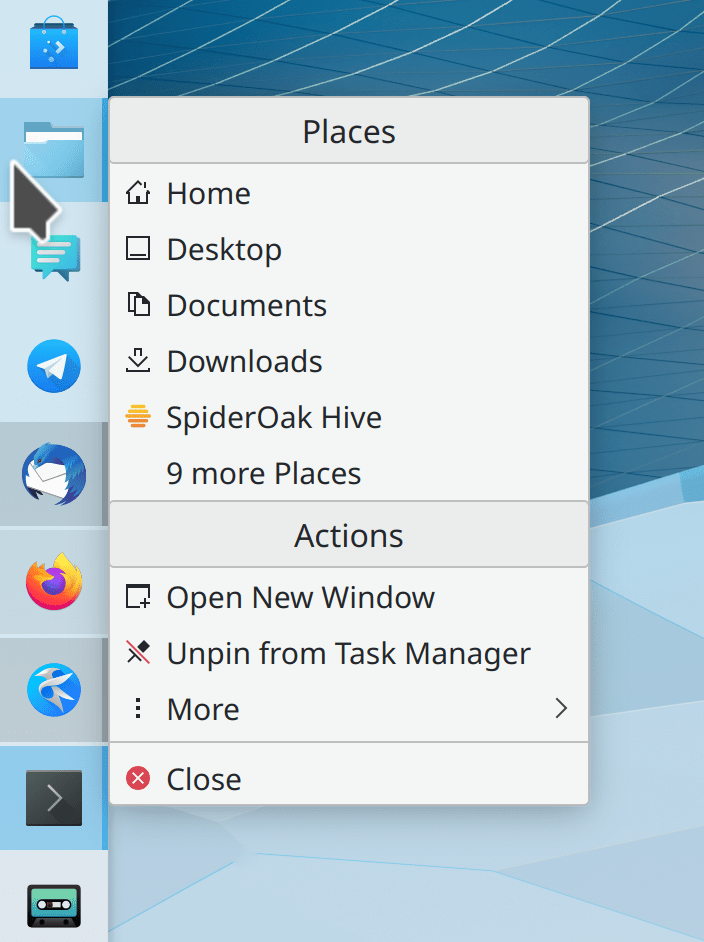Image resolution: width=704 pixels, height=942 pixels.
Task: Select Home in the Places list
Action: click(x=208, y=193)
